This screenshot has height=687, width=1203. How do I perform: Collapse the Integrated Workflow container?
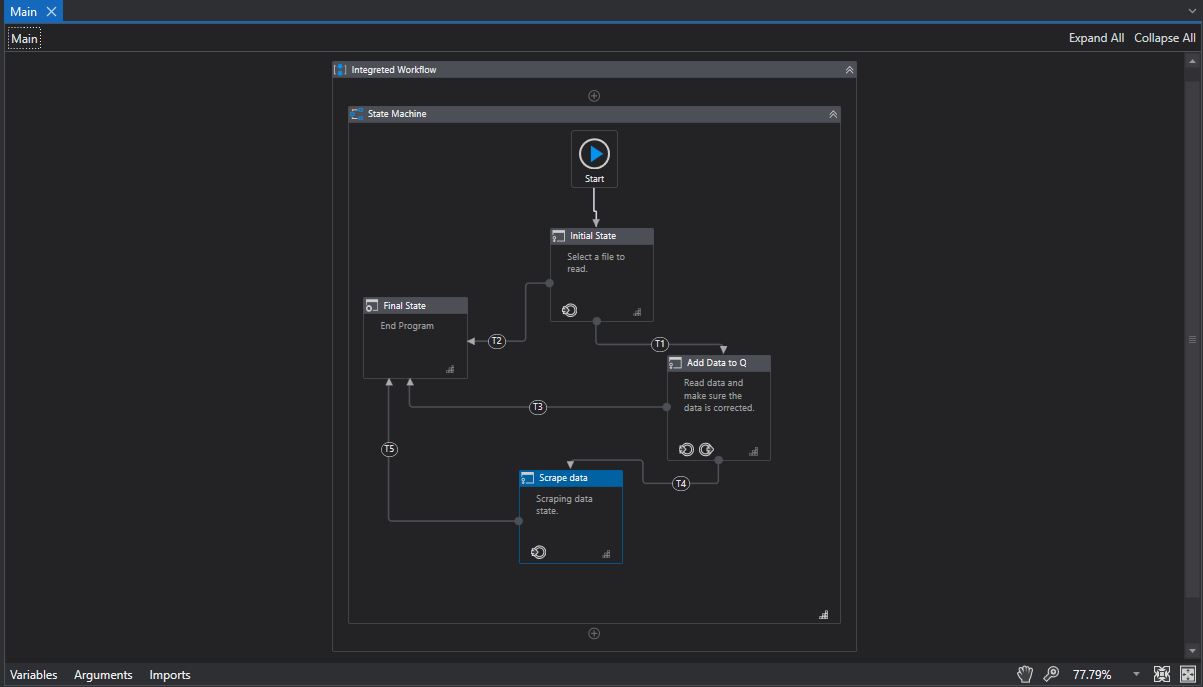tap(849, 70)
